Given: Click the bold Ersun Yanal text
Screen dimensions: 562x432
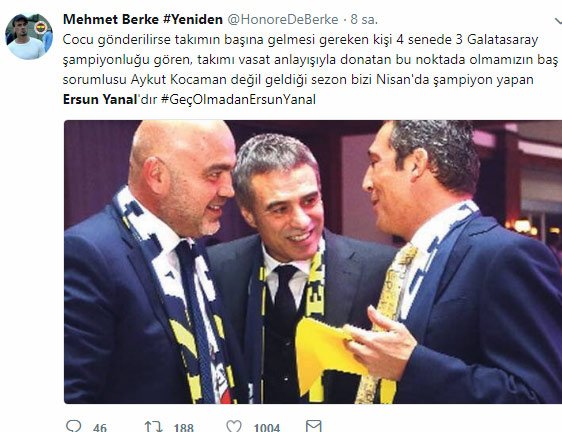Looking at the screenshot, I should pos(100,99).
